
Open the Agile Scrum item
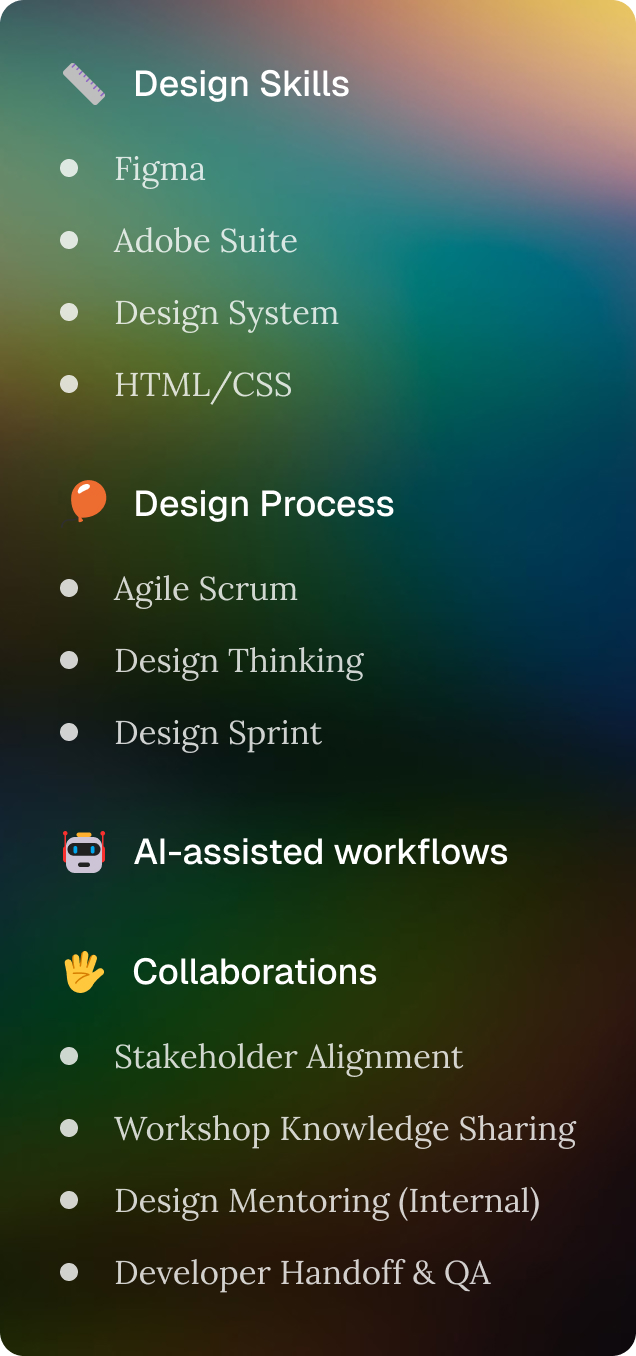(206, 589)
